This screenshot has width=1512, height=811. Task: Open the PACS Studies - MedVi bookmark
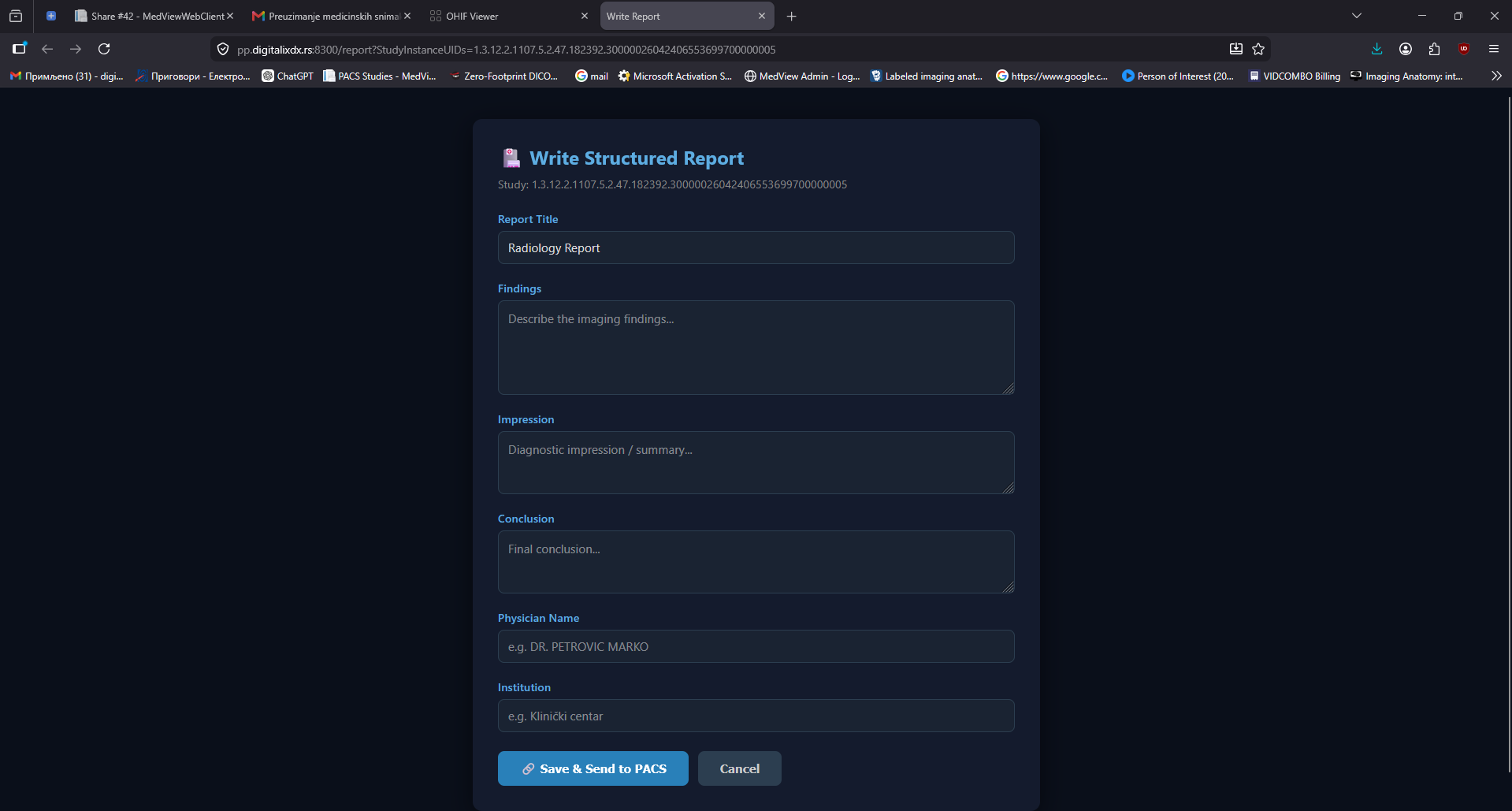coord(380,76)
